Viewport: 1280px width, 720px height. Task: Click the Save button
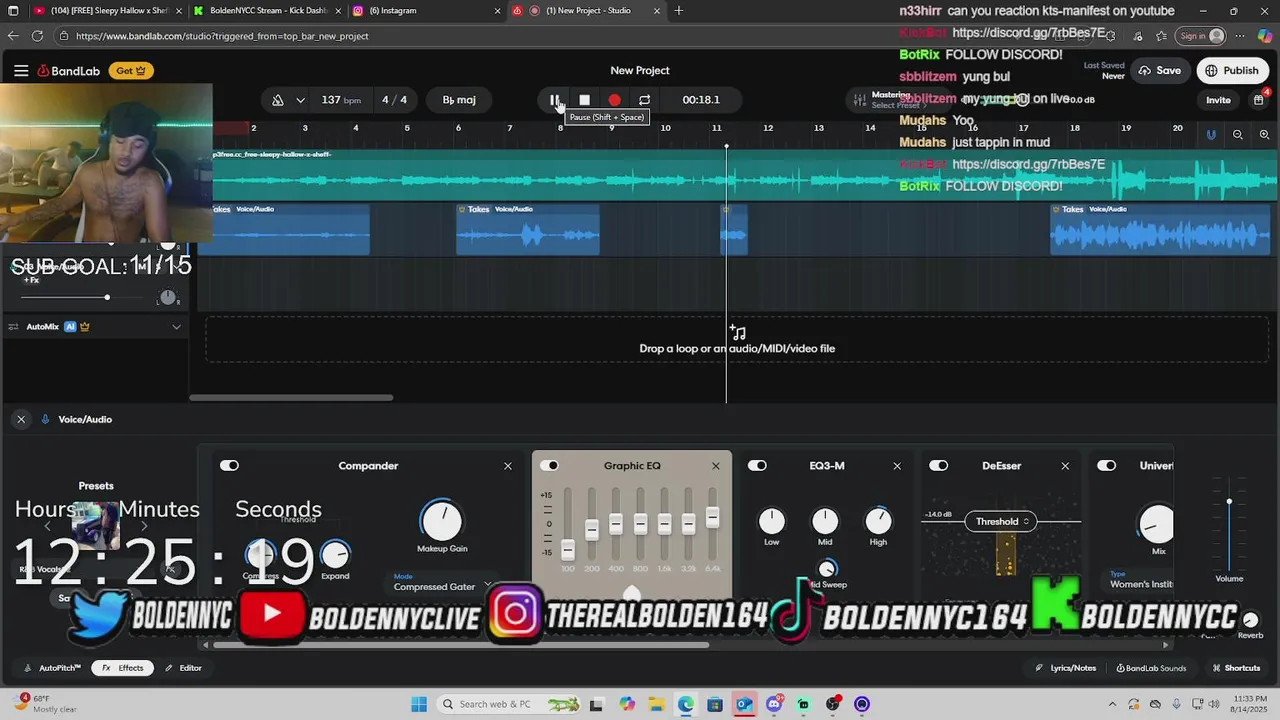pyautogui.click(x=1159, y=71)
